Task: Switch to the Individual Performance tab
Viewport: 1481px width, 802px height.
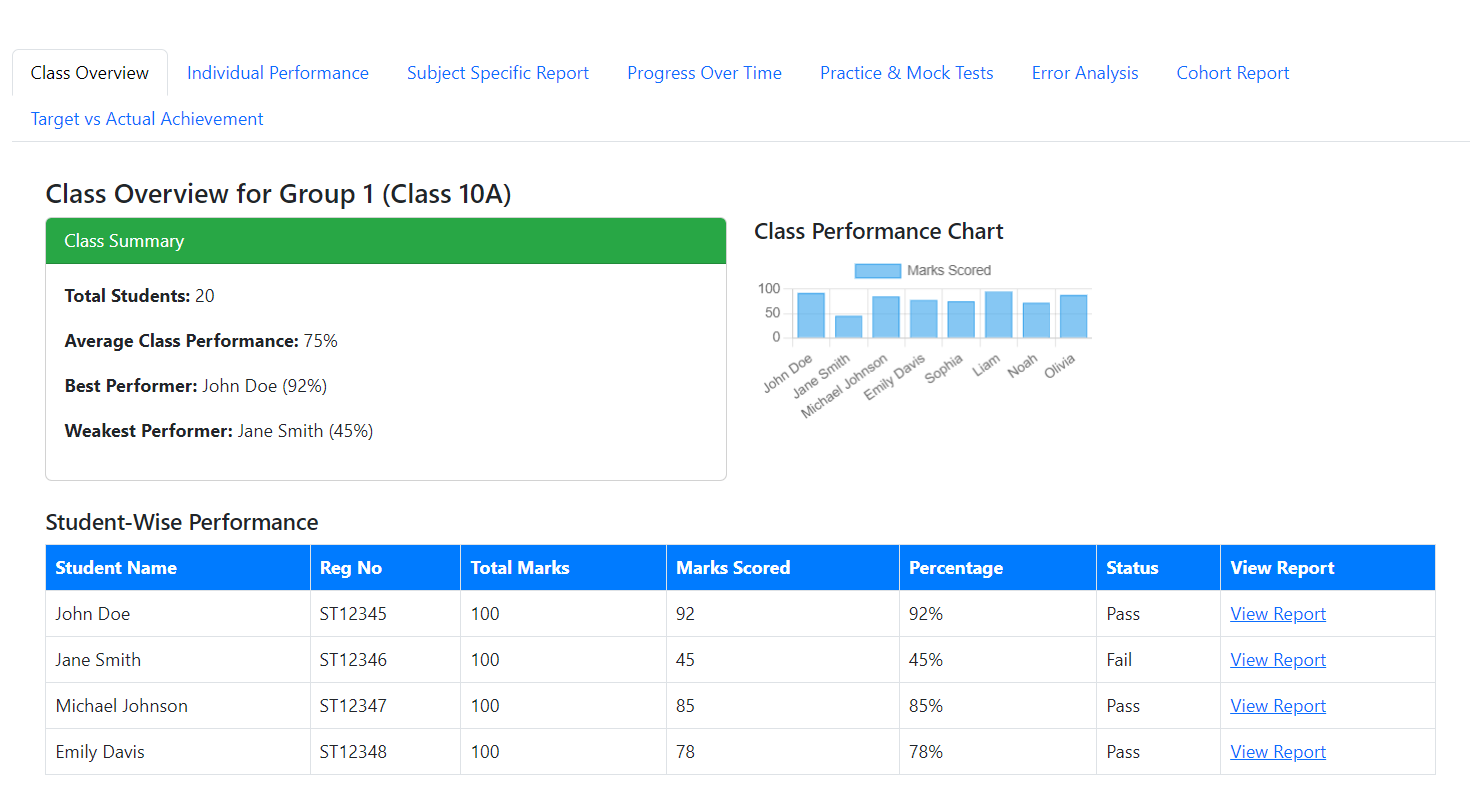Action: 277,72
